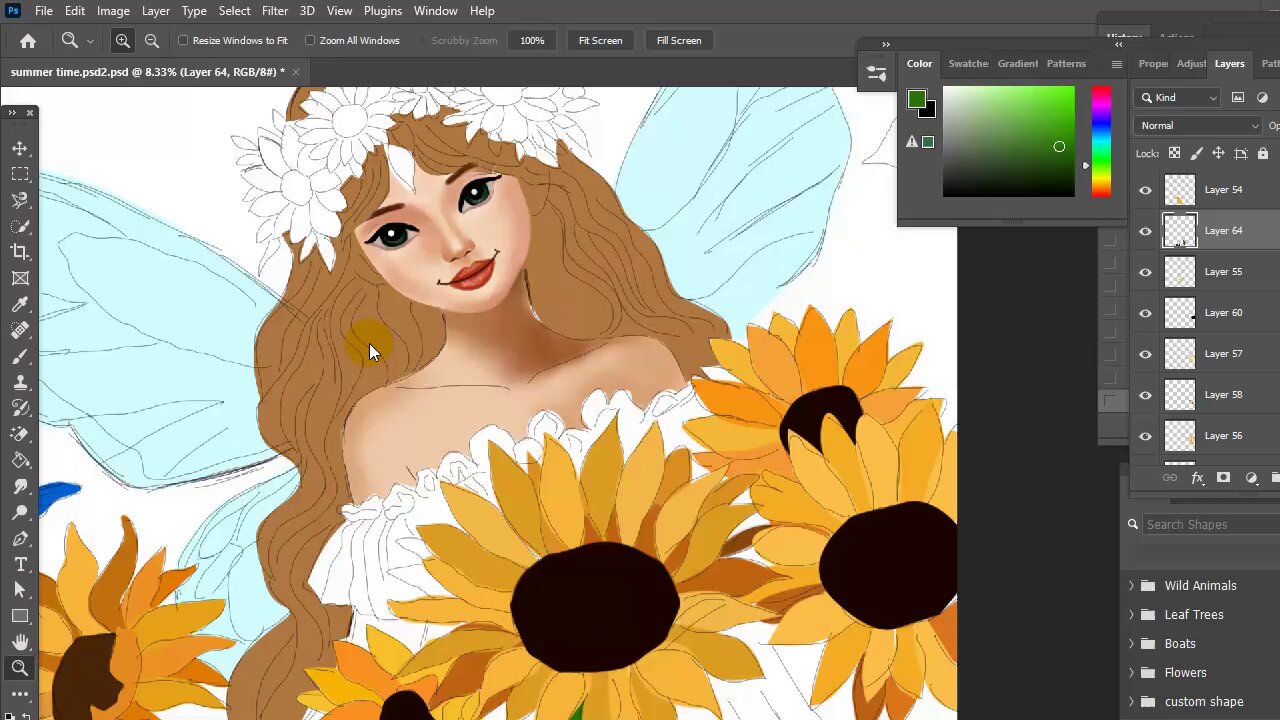Select the Eraser tool
This screenshot has height=720, width=1280.
(x=20, y=434)
